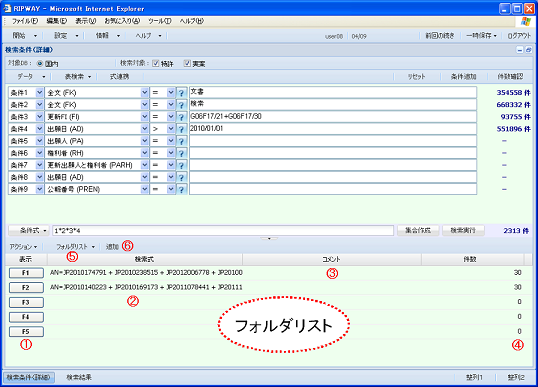Click the 検索実行 button
The width and height of the screenshot is (538, 387).
click(463, 231)
